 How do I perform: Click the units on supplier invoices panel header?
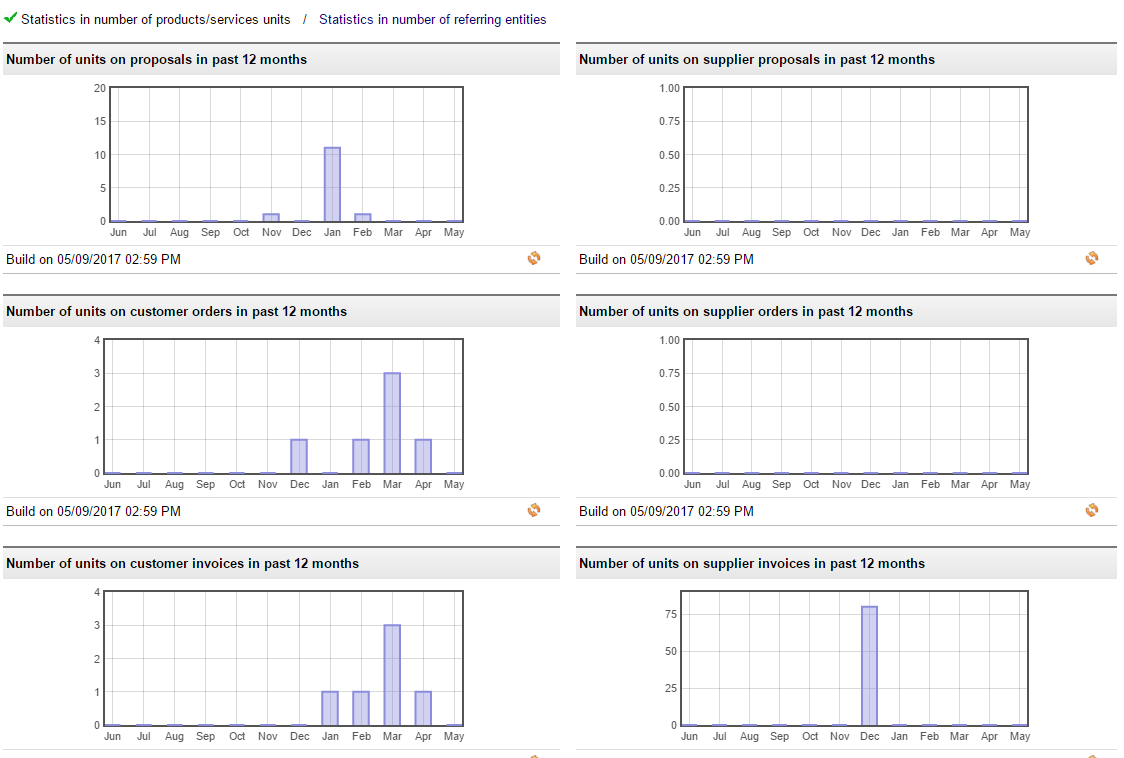(x=752, y=563)
